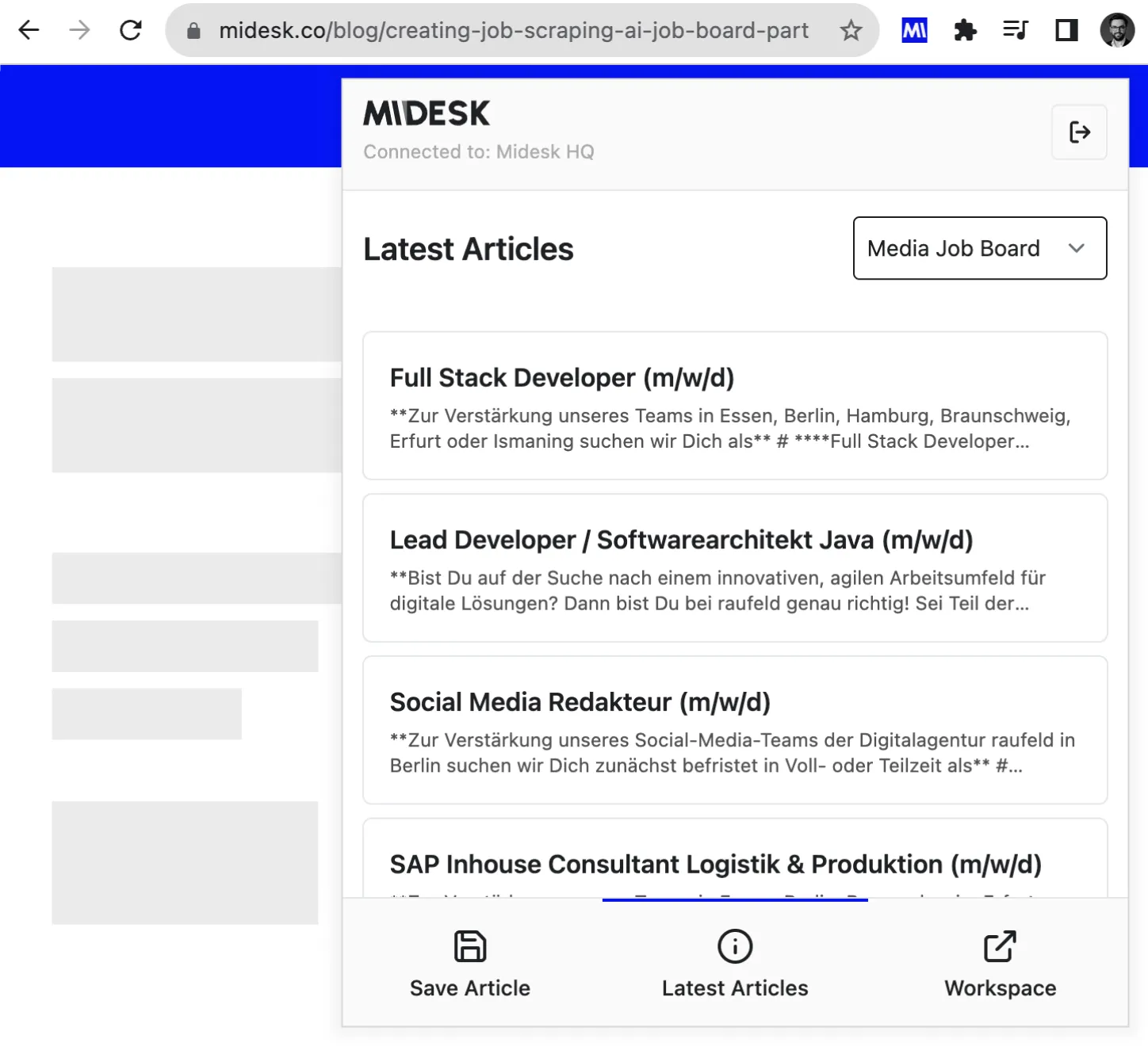Click the chevron in Media Job Board selector

(1076, 248)
